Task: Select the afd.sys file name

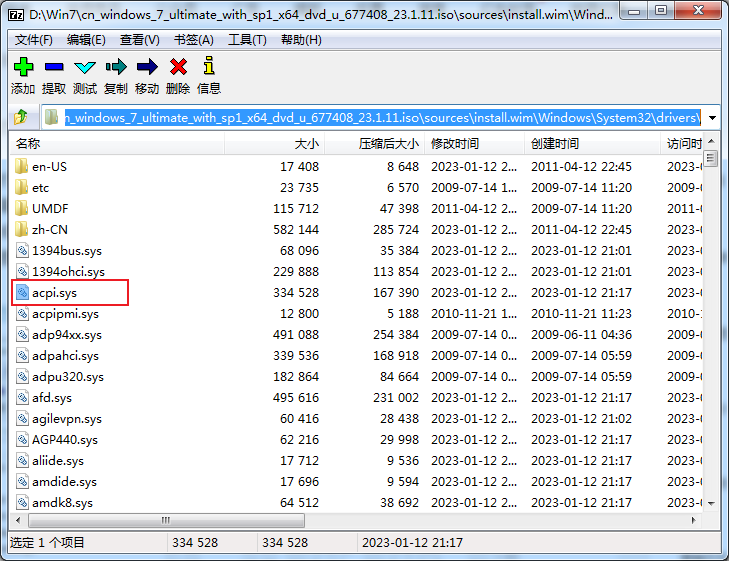Action: point(52,398)
